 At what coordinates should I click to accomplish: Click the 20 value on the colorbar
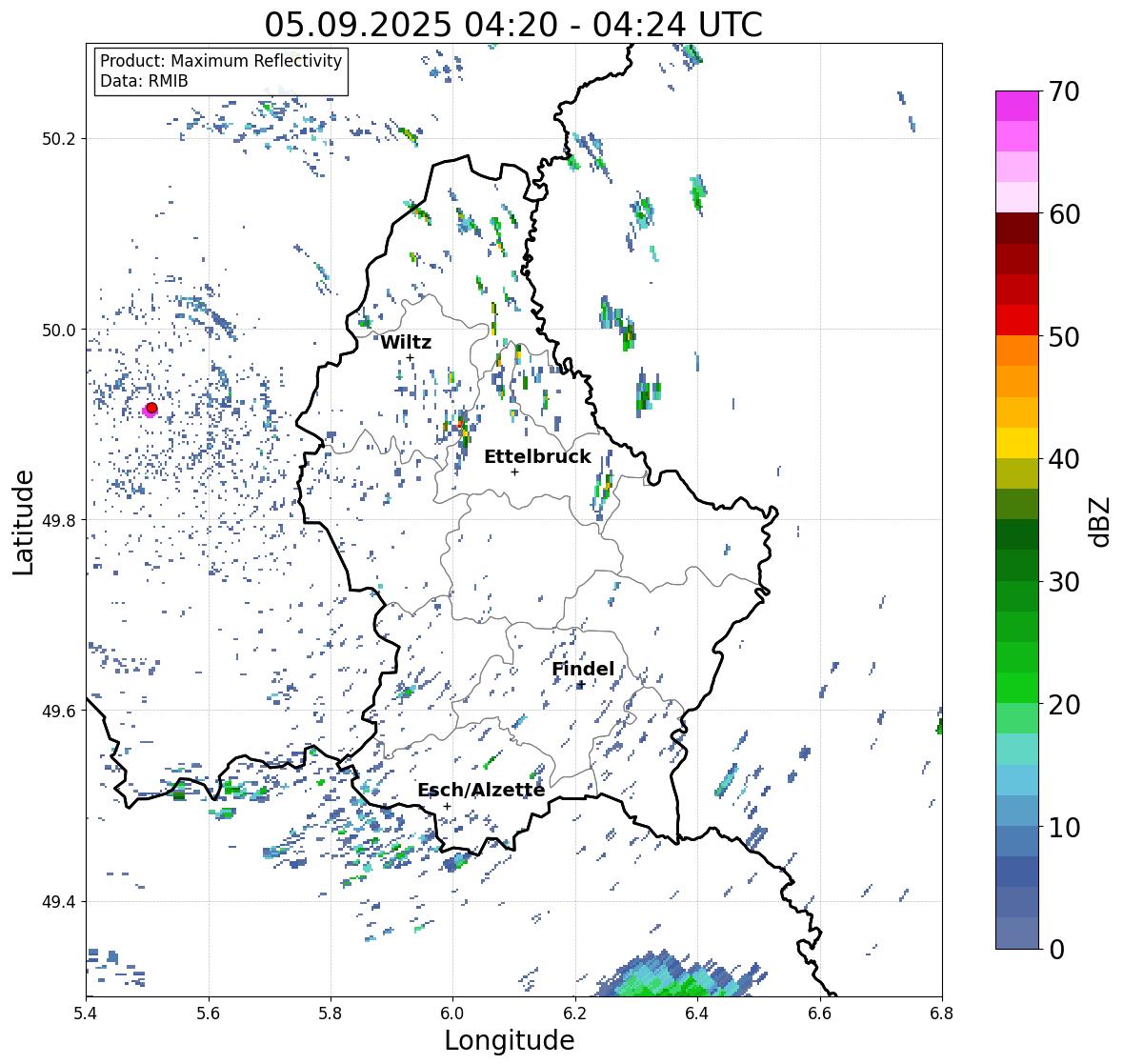(x=1064, y=705)
